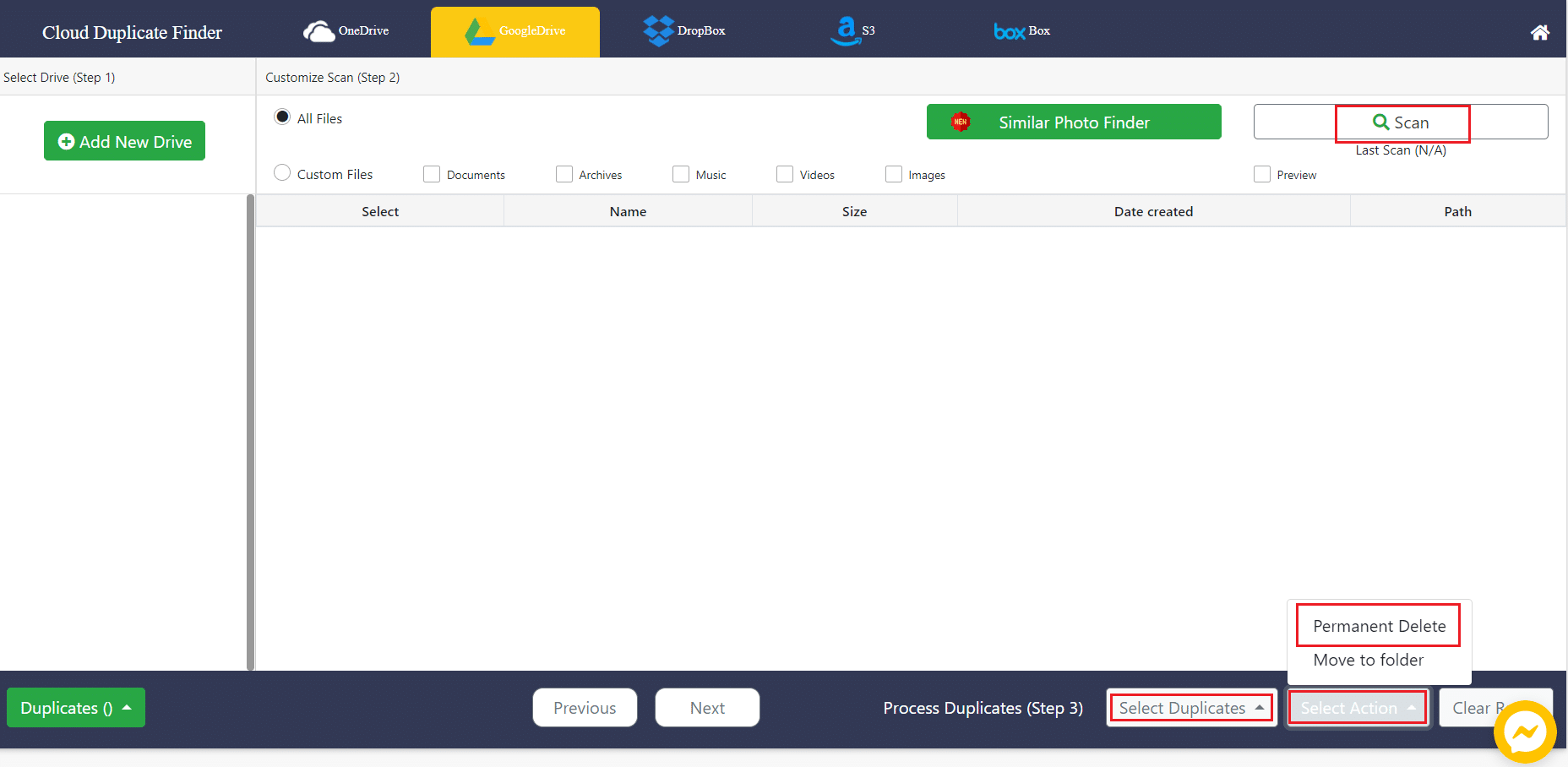Switch to the S3 tab
The width and height of the screenshot is (1568, 767).
tap(853, 31)
